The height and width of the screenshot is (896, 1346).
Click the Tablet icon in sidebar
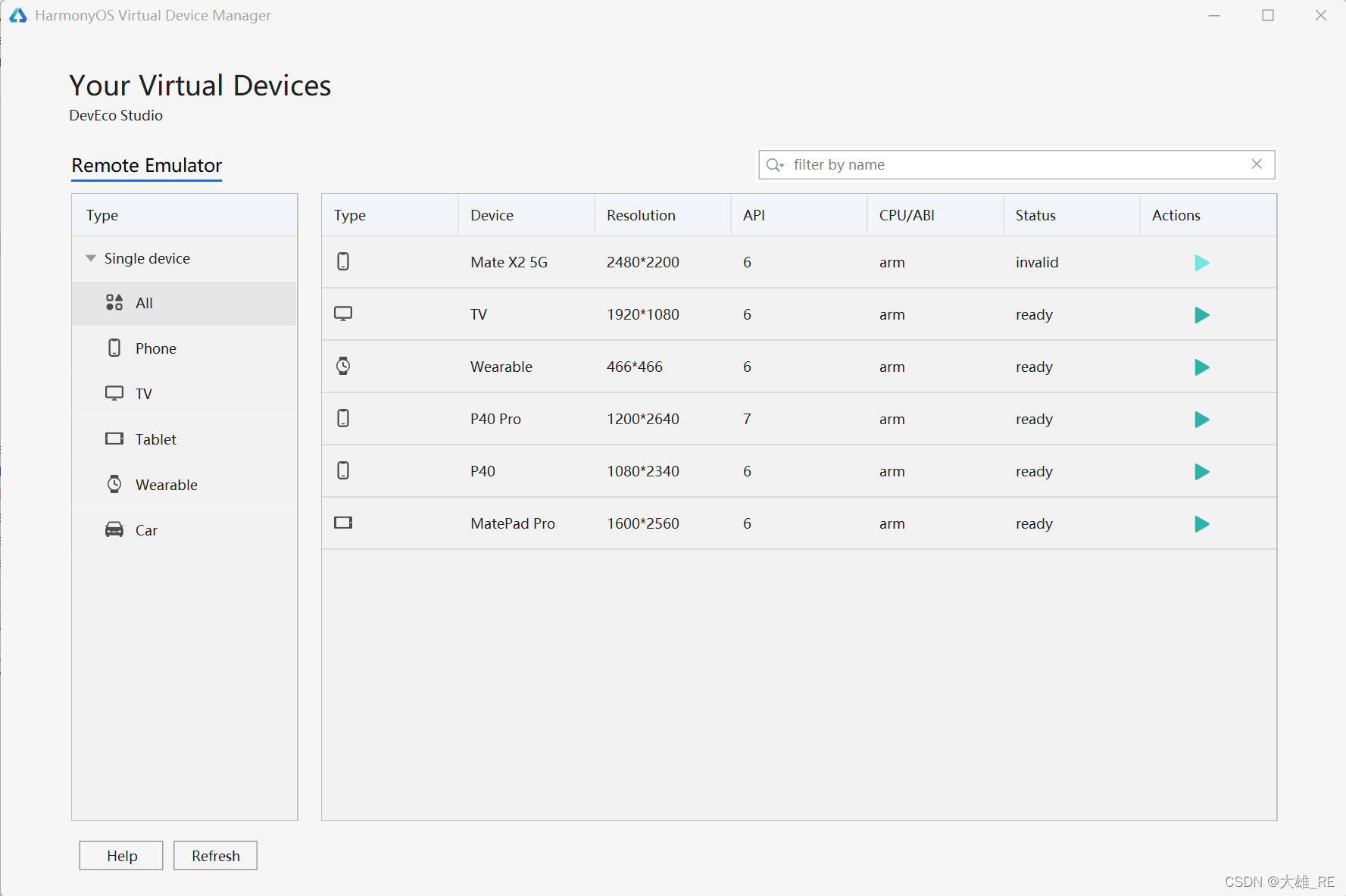[x=114, y=439]
